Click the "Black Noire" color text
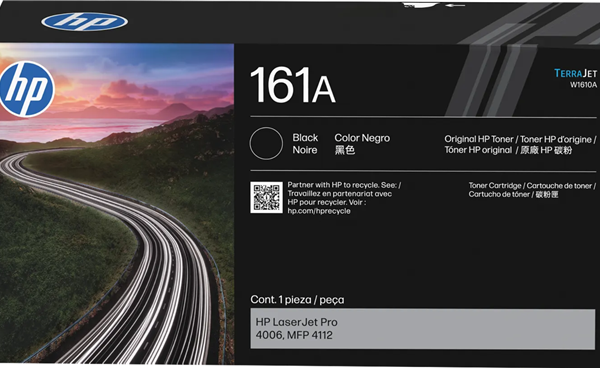This screenshot has width=600, height=368. (x=305, y=144)
